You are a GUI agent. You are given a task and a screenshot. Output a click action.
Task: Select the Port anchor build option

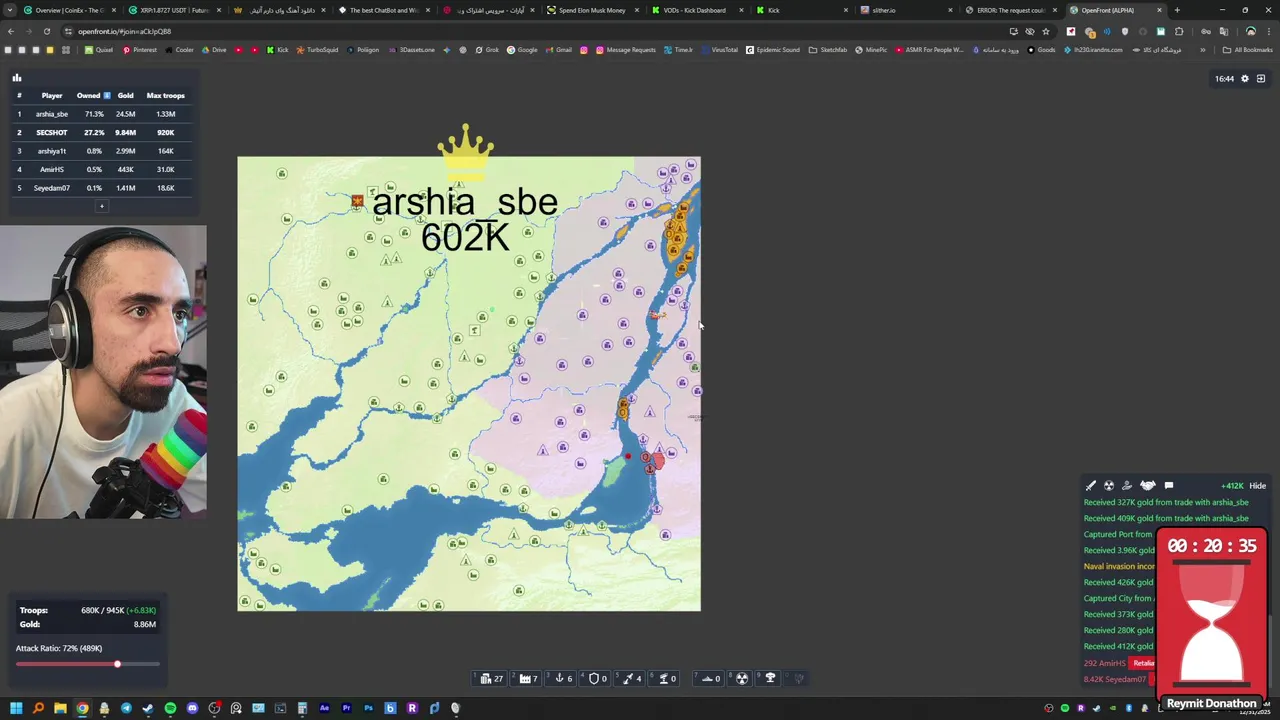pyautogui.click(x=560, y=678)
